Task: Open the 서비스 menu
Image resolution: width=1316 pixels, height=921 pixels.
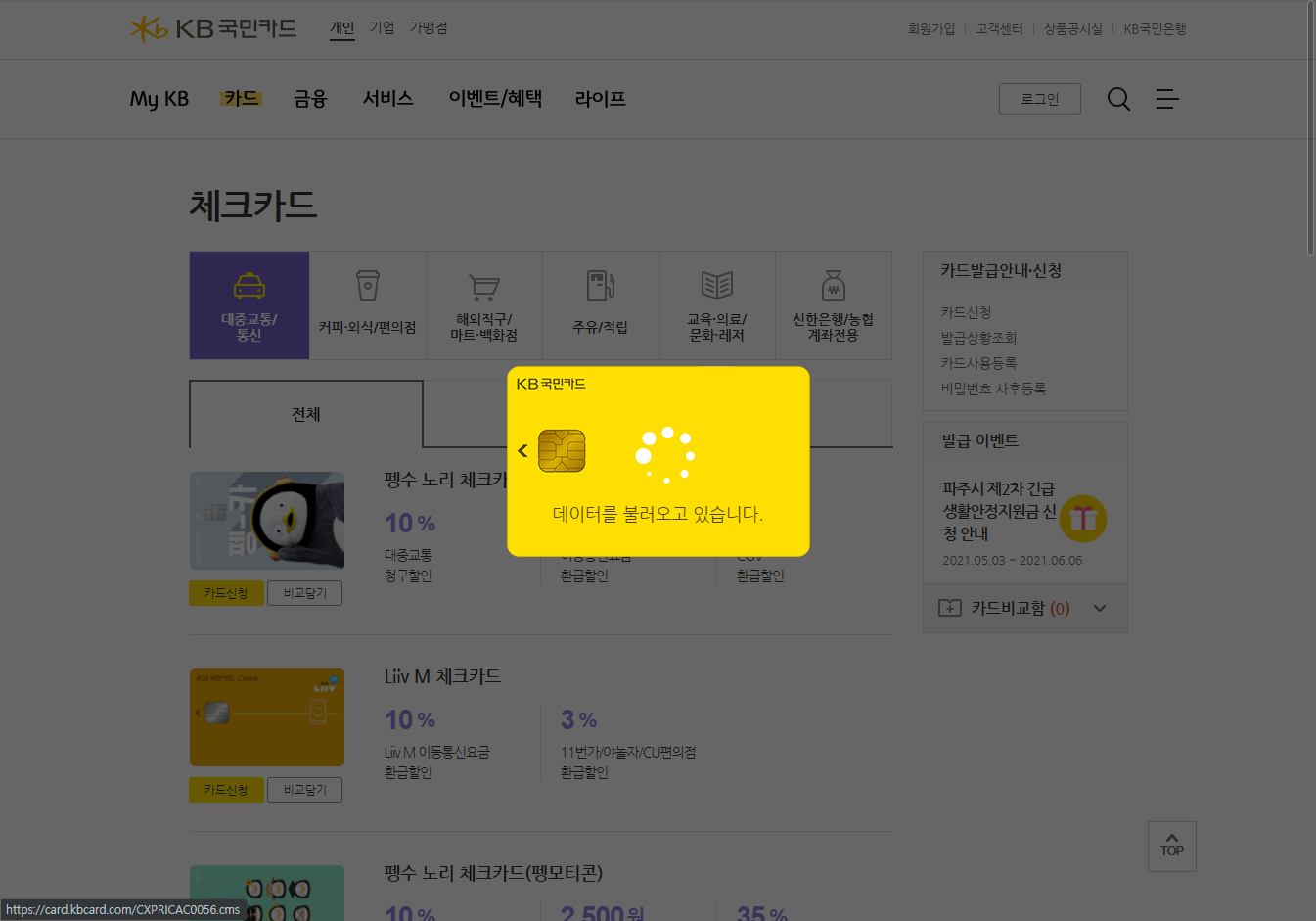Action: [x=388, y=98]
